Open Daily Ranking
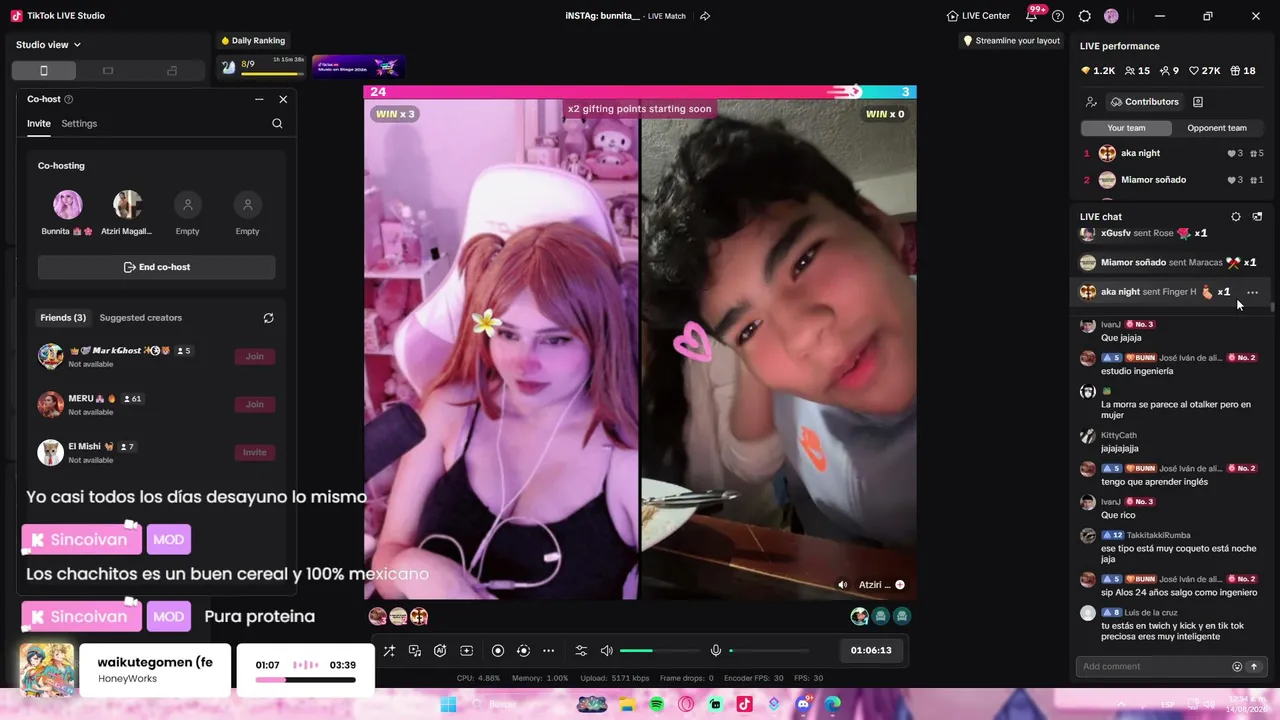 click(253, 41)
